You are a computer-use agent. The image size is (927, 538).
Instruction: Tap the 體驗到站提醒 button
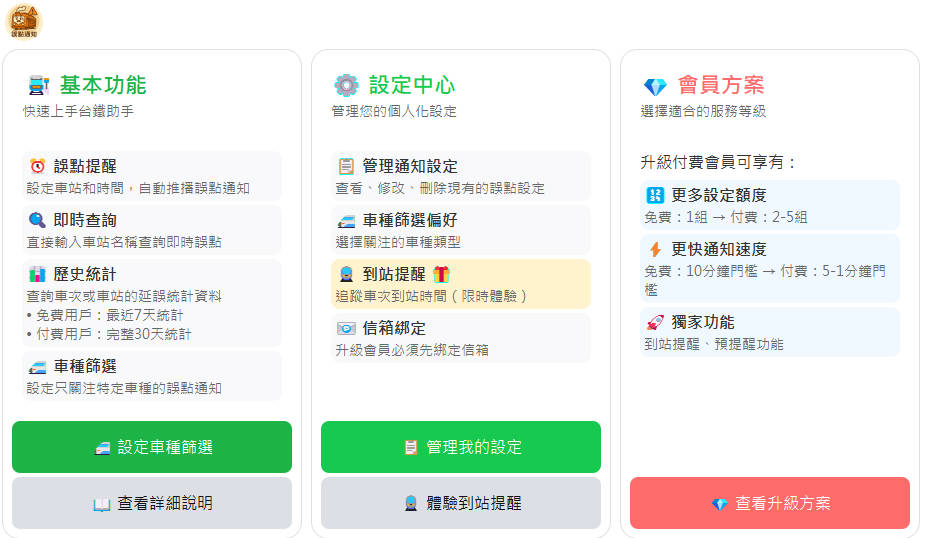[x=461, y=503]
